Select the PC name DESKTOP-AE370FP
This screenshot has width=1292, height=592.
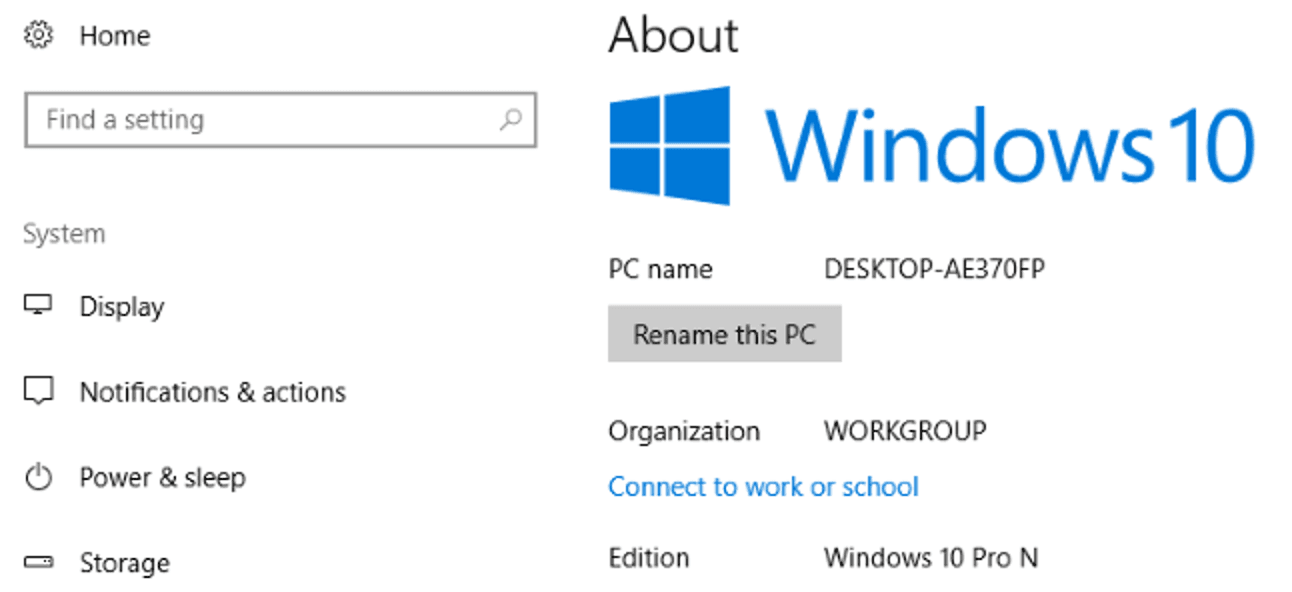coord(935,269)
